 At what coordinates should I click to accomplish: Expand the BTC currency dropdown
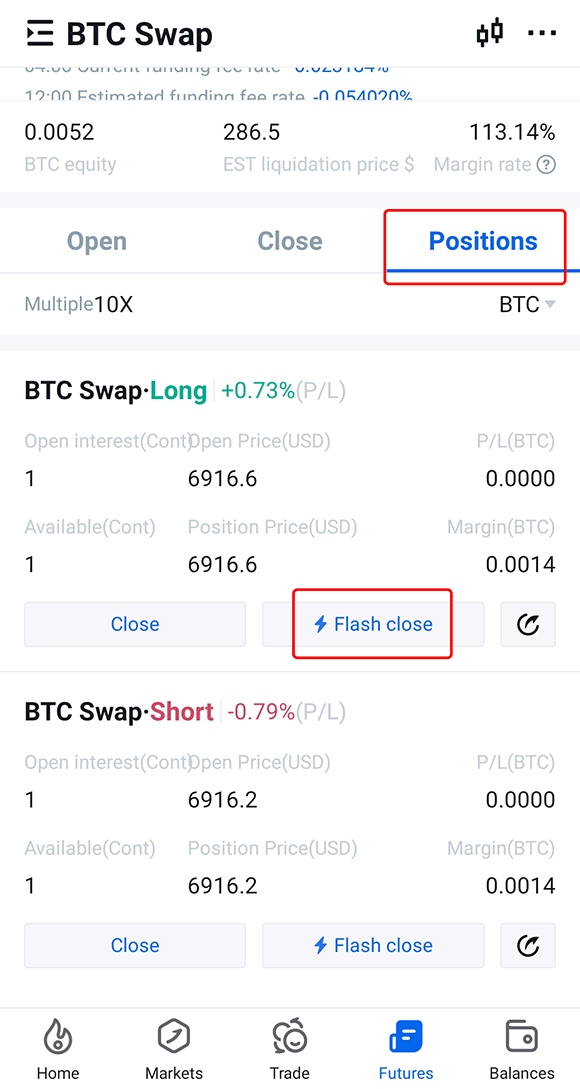tap(527, 304)
